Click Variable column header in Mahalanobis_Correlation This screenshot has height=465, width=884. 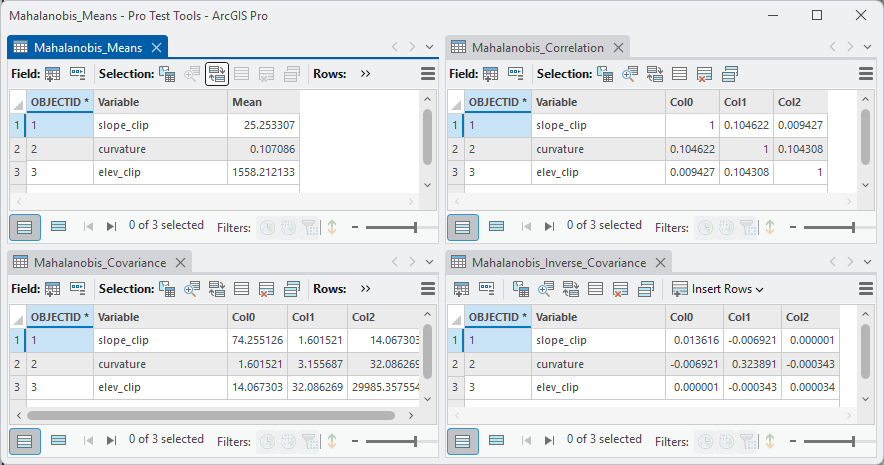coord(598,102)
